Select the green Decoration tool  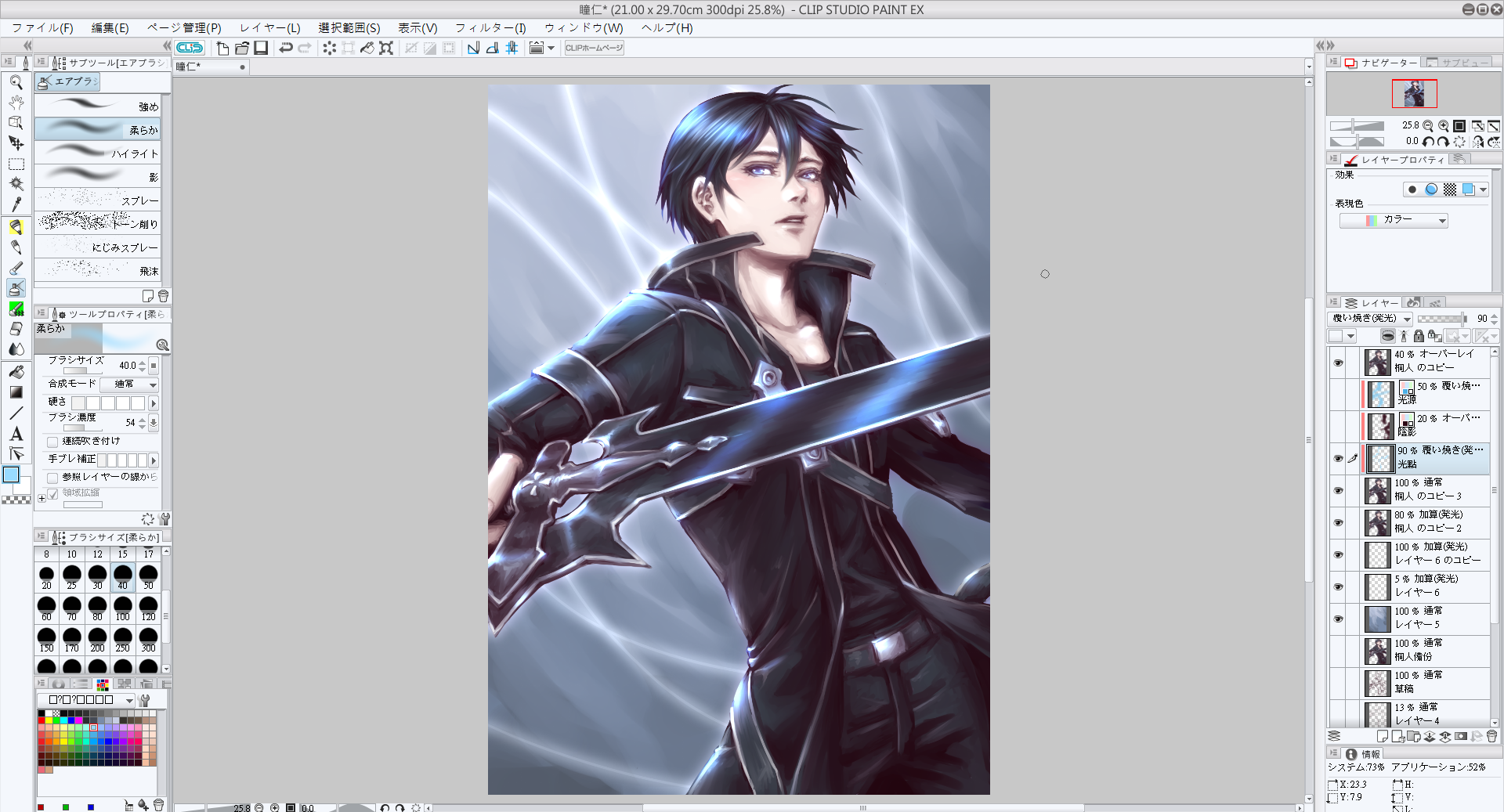coord(16,309)
